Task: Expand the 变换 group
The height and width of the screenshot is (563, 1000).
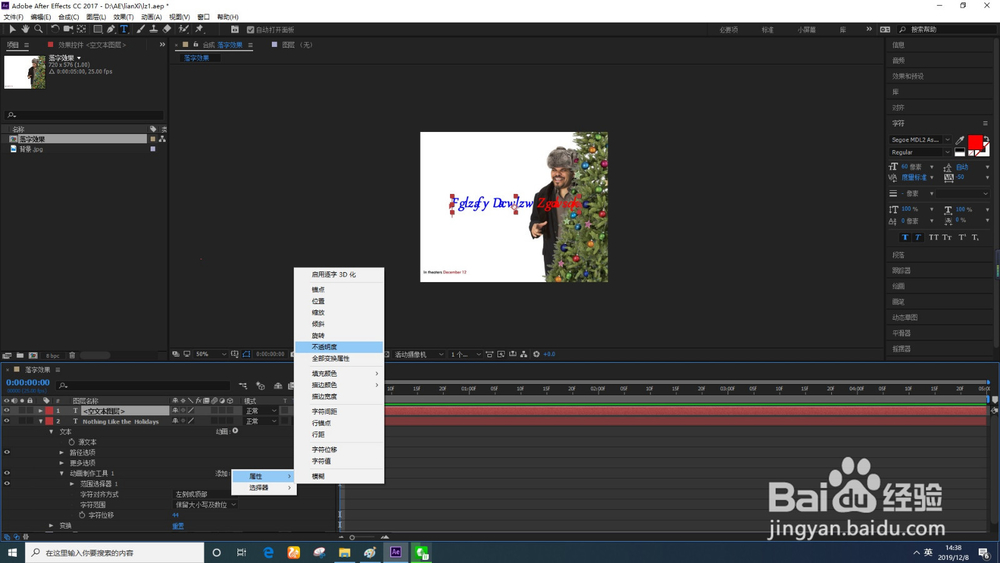Action: [x=52, y=525]
